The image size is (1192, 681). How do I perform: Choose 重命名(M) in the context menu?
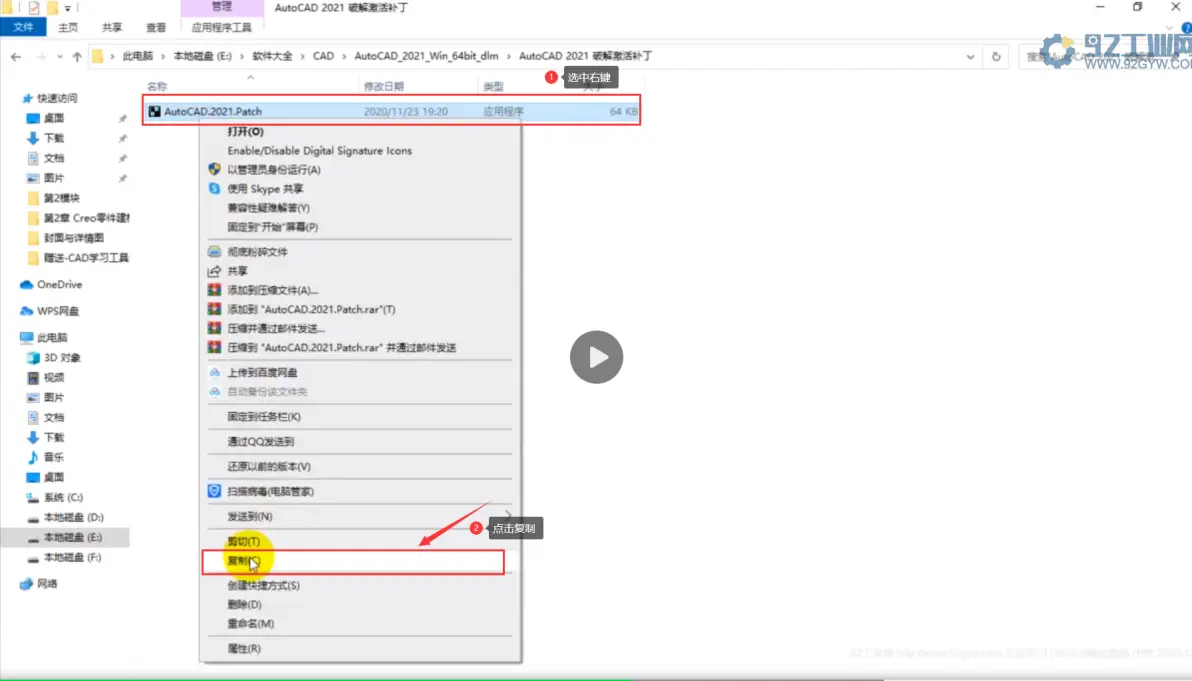250,623
